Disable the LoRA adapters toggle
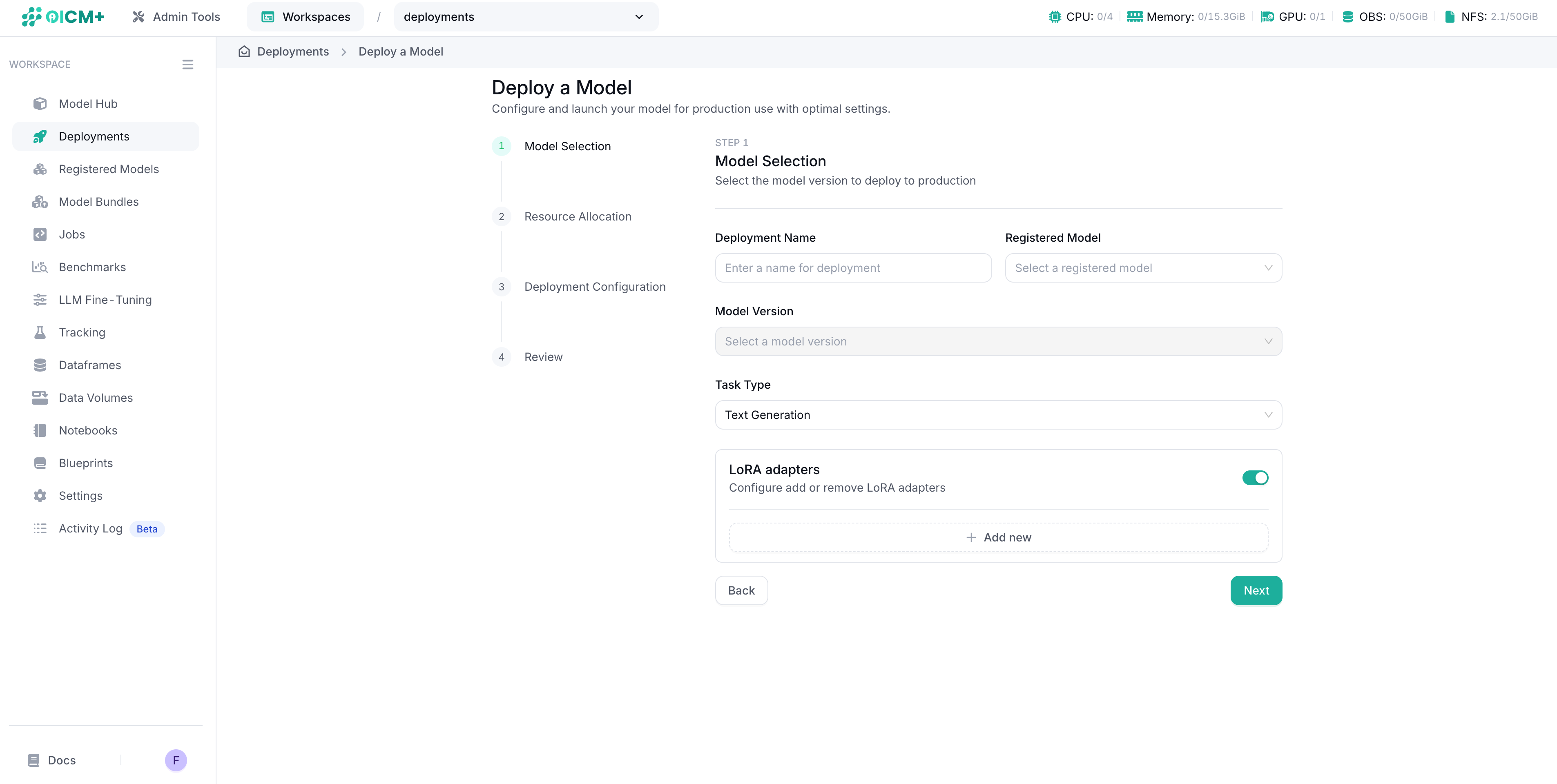The height and width of the screenshot is (784, 1557). point(1255,477)
